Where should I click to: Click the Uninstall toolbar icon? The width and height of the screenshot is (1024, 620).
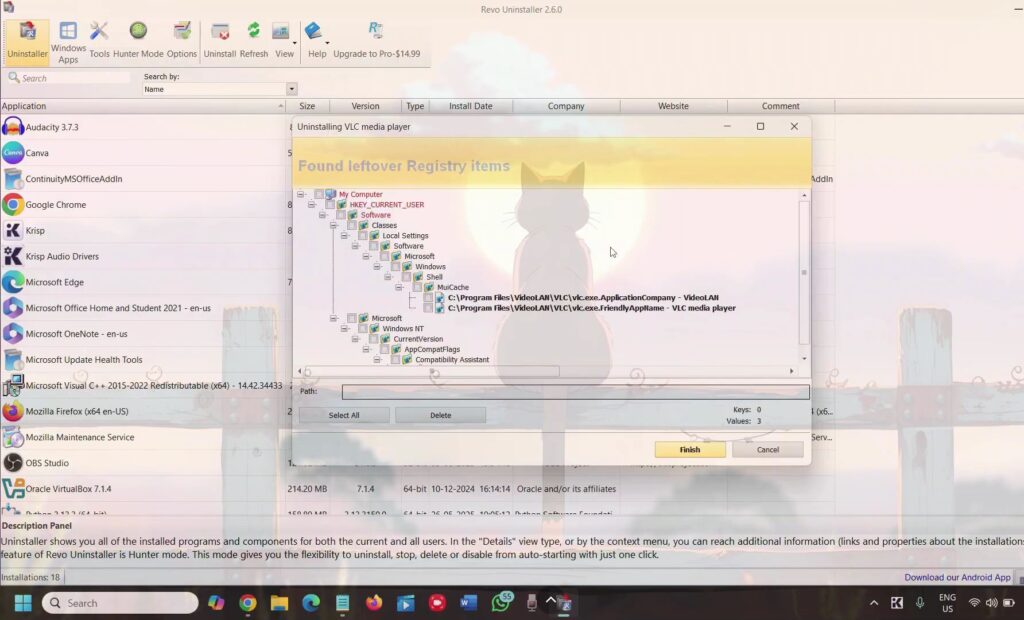tap(219, 41)
